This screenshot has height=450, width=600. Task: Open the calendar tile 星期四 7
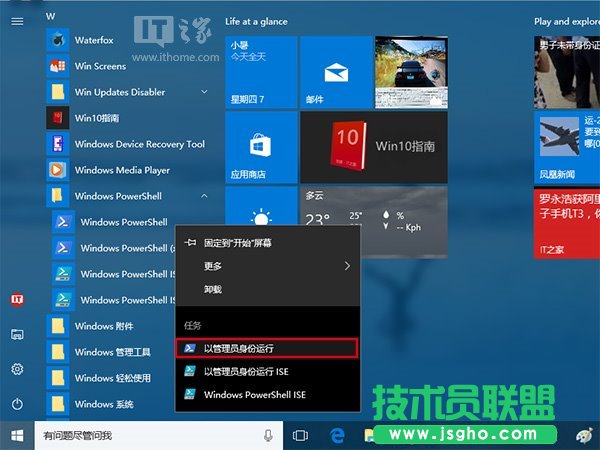coord(261,72)
